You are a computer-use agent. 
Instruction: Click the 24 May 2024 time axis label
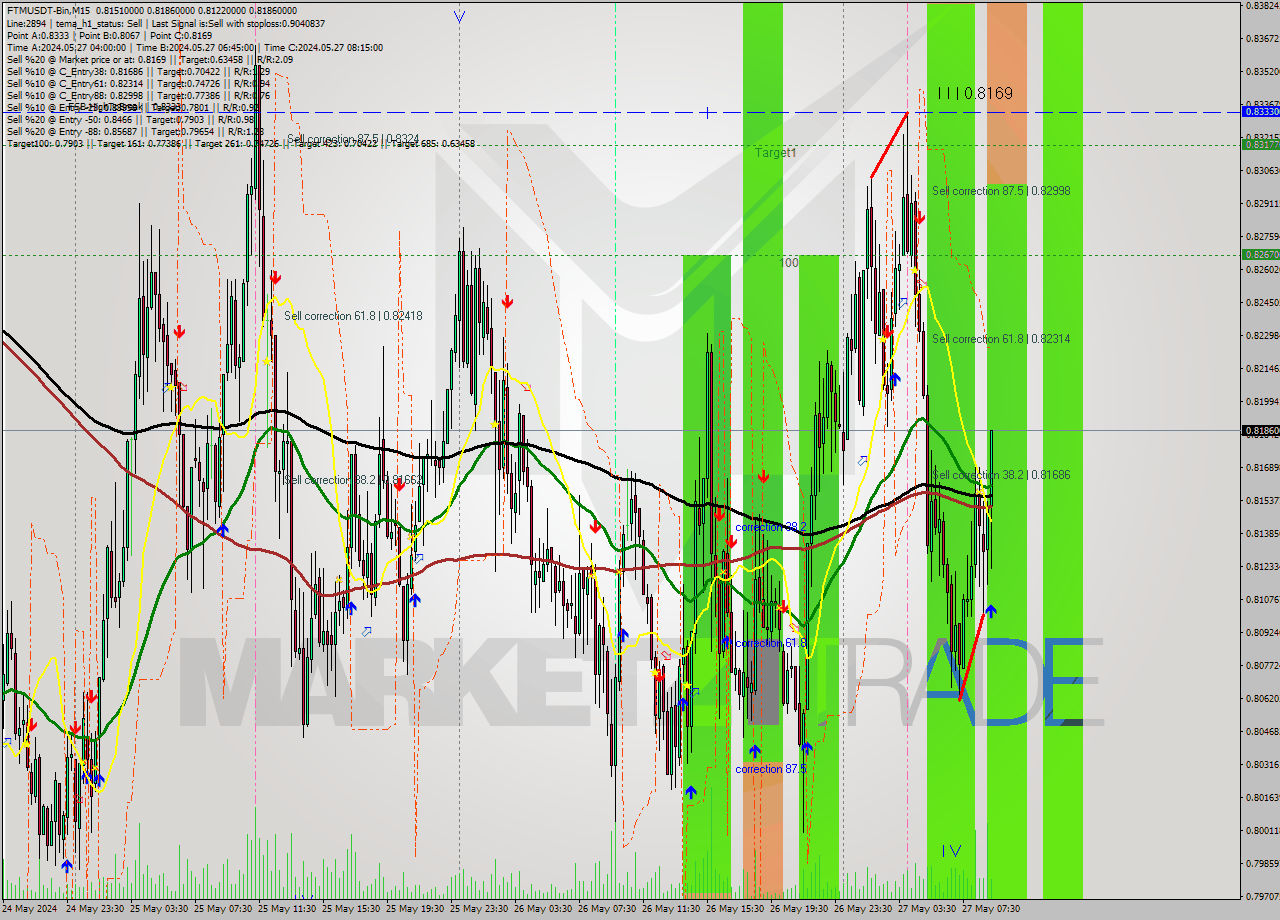pos(30,909)
